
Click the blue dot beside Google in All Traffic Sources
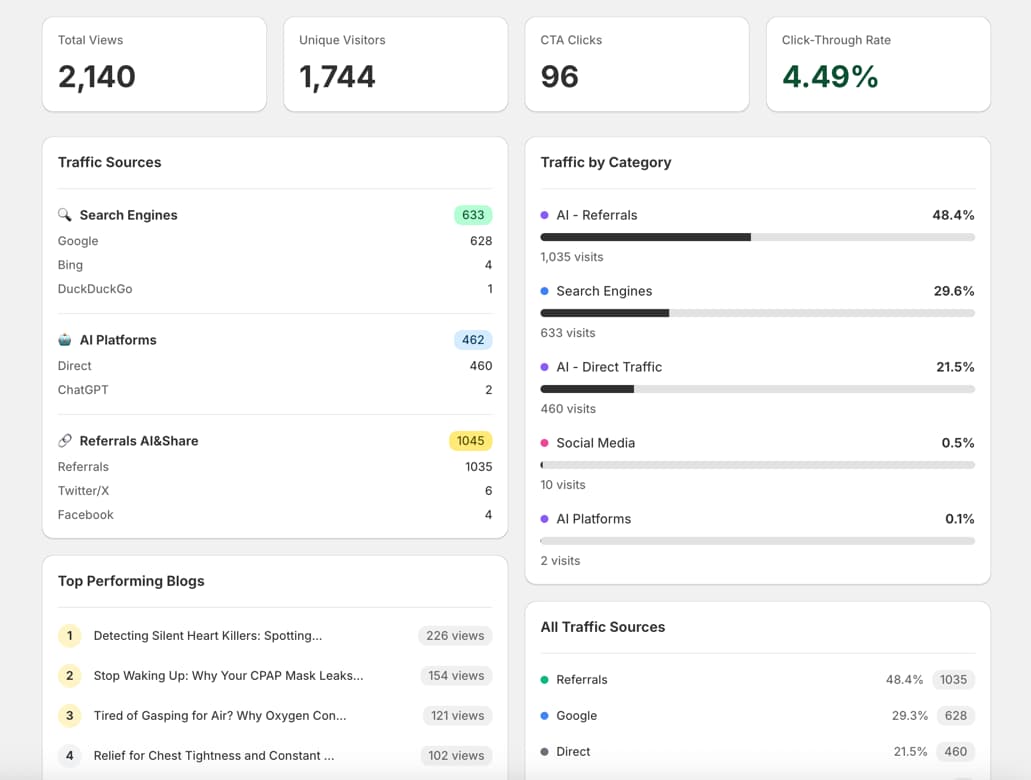coord(547,716)
